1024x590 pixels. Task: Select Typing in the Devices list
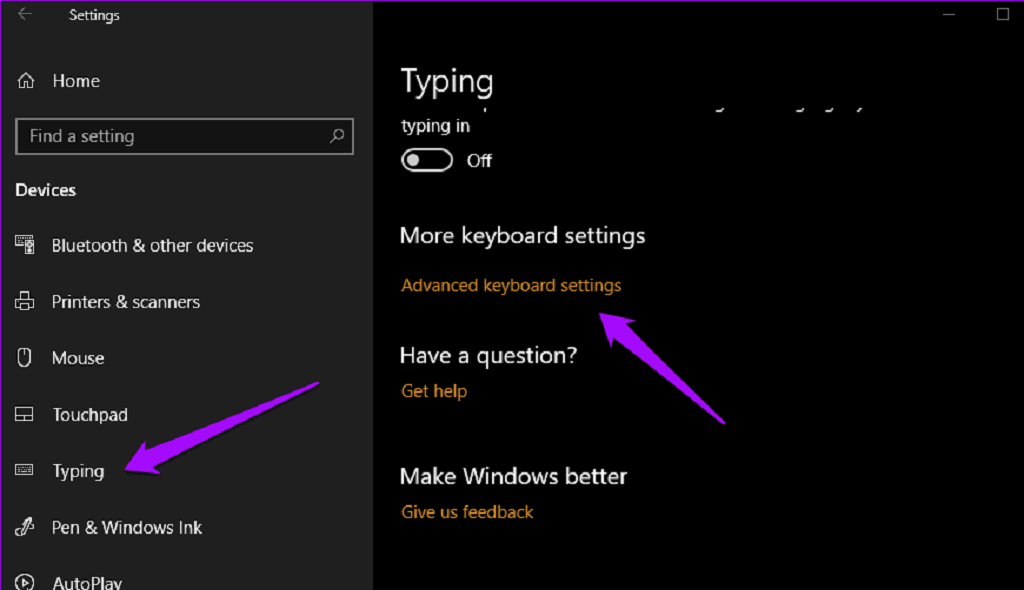point(78,471)
